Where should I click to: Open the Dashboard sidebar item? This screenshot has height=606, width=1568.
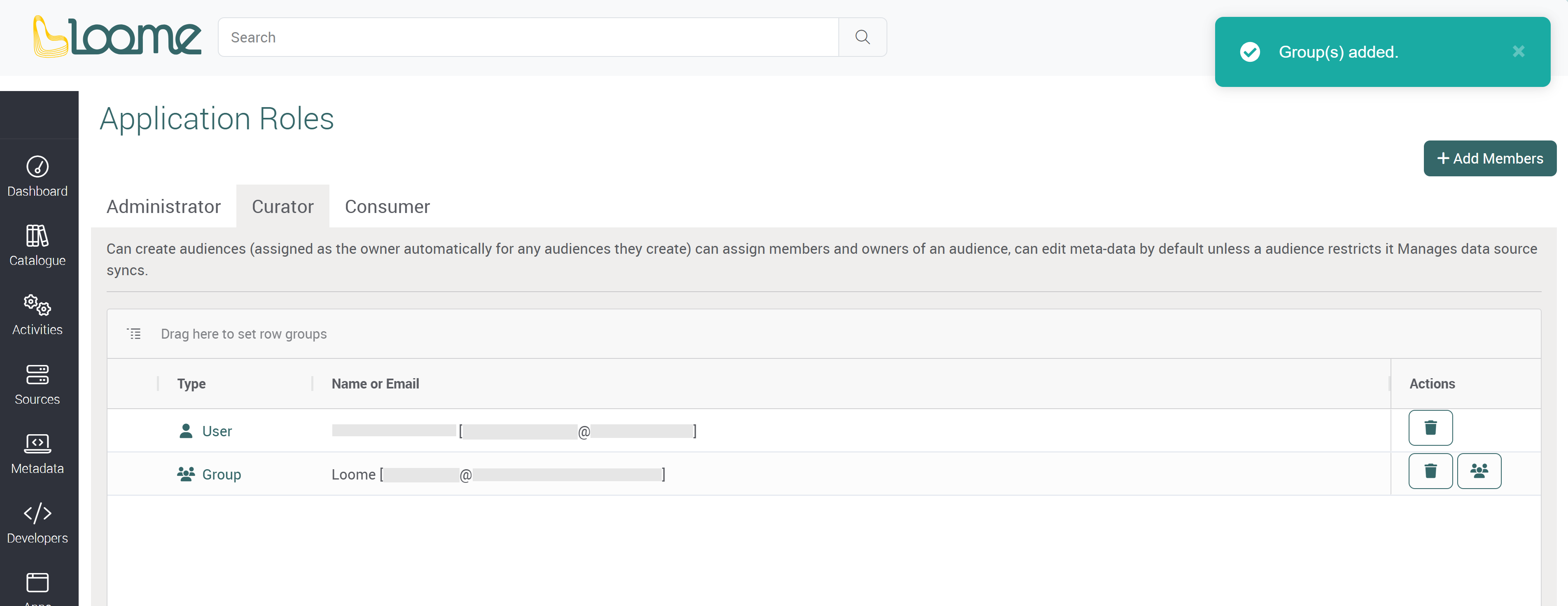click(37, 176)
